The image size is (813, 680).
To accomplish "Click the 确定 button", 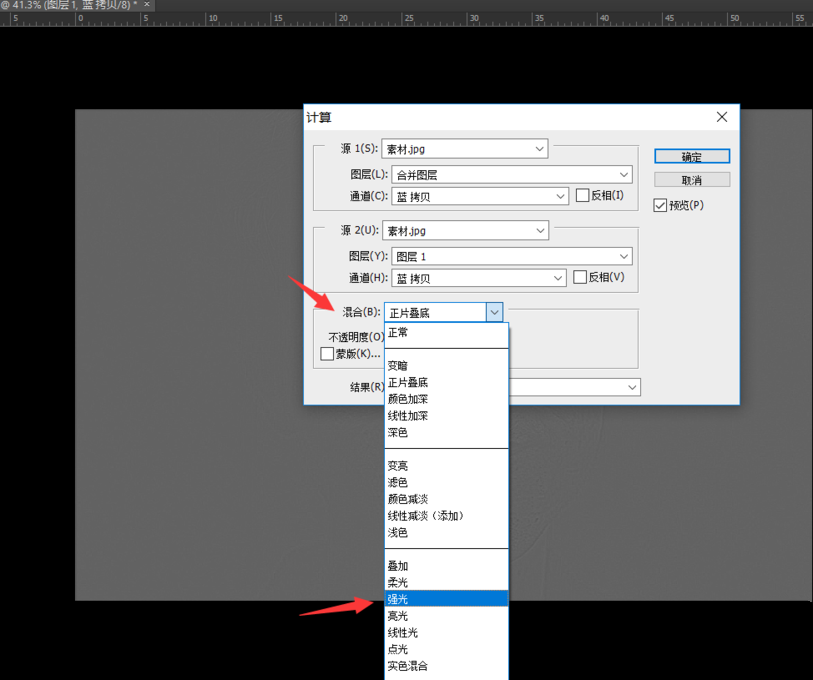I will [692, 157].
